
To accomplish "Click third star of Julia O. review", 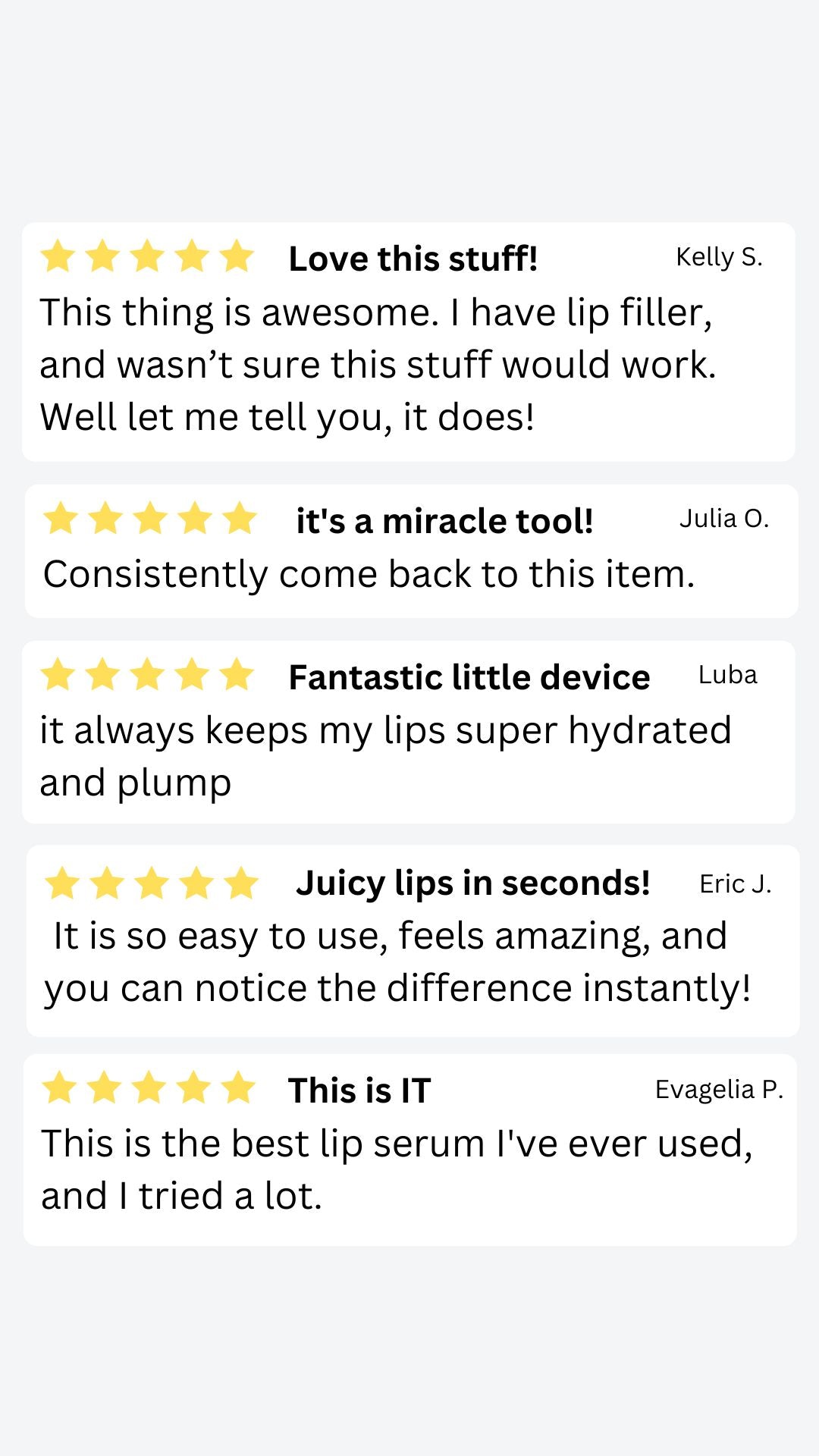I will coord(150,519).
